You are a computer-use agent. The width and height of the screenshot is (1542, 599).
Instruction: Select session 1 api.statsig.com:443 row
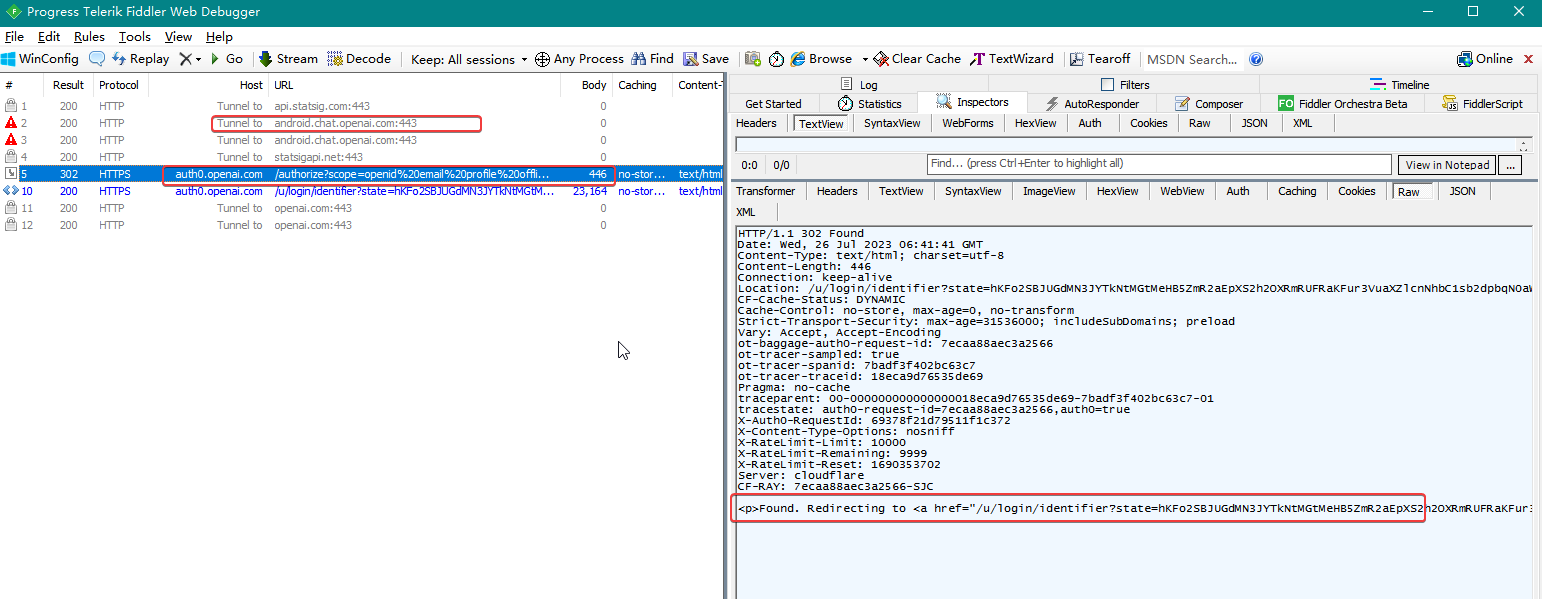tap(360, 106)
